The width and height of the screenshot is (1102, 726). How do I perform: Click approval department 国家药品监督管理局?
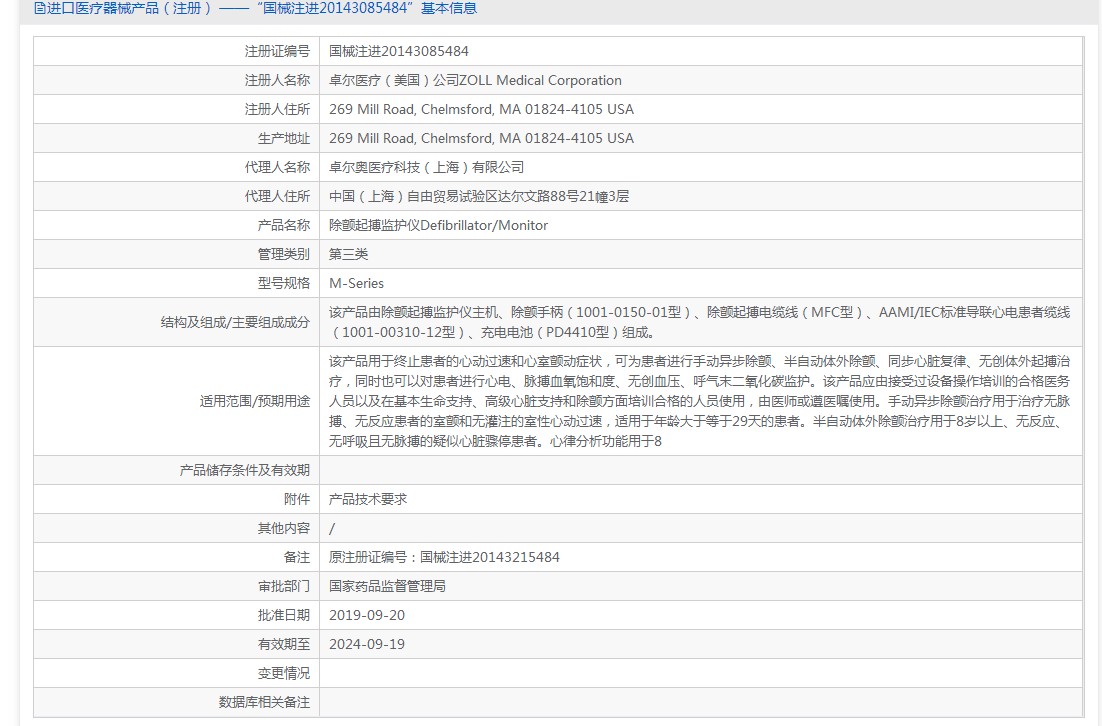pos(387,586)
